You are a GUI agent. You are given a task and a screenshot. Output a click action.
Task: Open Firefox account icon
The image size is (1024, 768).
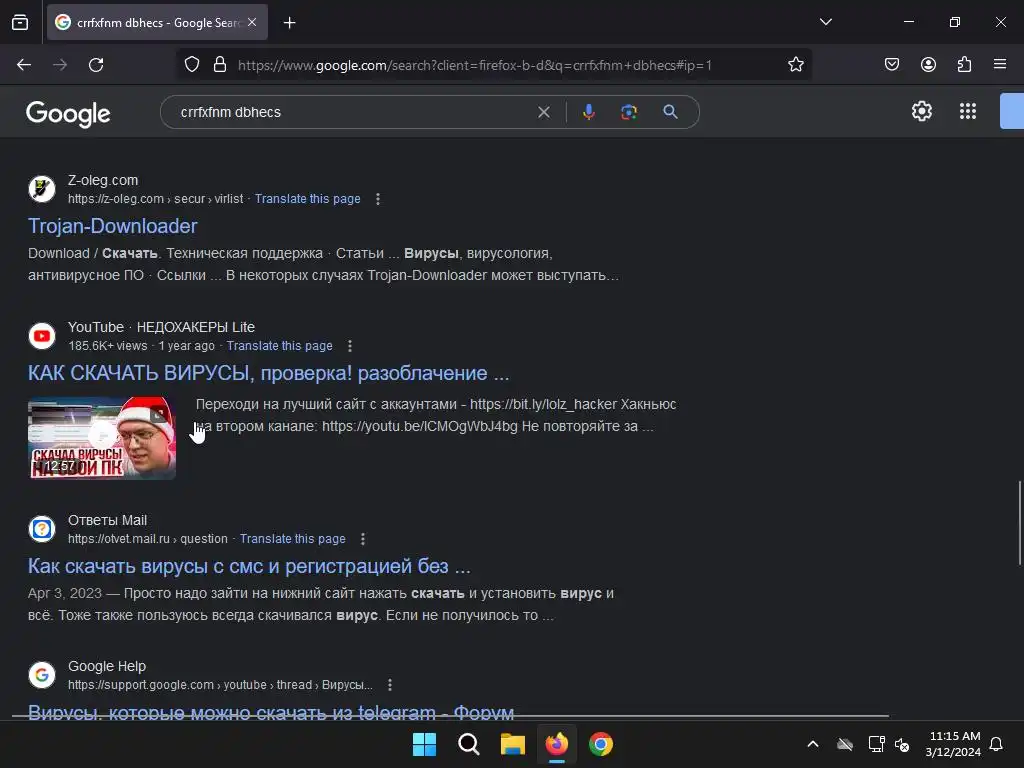tap(928, 65)
